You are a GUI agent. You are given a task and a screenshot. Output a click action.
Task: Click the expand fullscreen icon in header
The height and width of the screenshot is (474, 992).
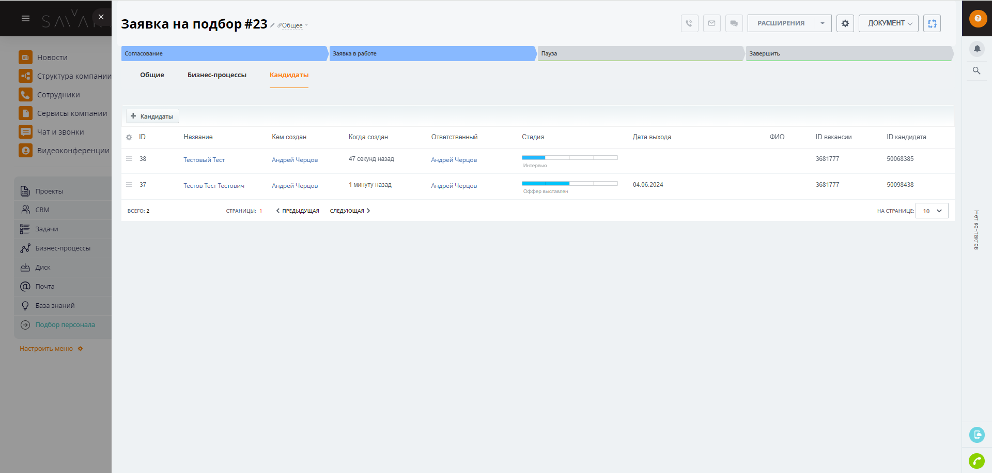(932, 23)
